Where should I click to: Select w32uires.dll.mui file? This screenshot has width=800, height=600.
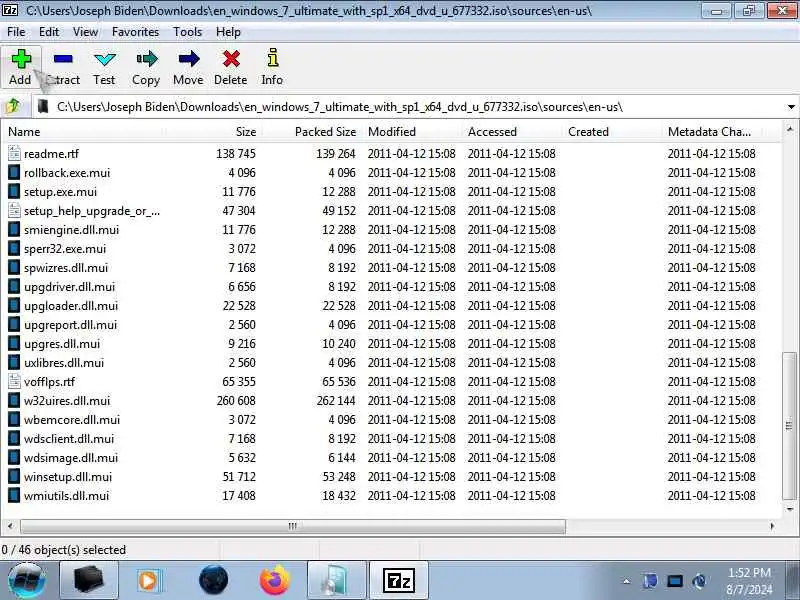67,401
